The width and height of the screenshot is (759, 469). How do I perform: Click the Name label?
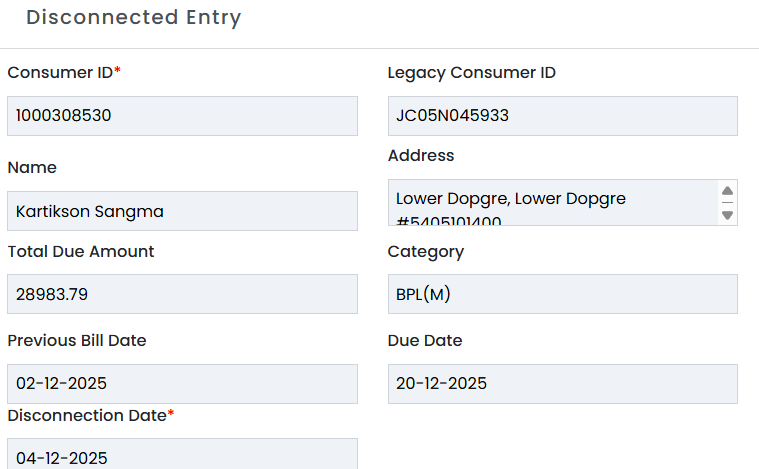tap(32, 167)
